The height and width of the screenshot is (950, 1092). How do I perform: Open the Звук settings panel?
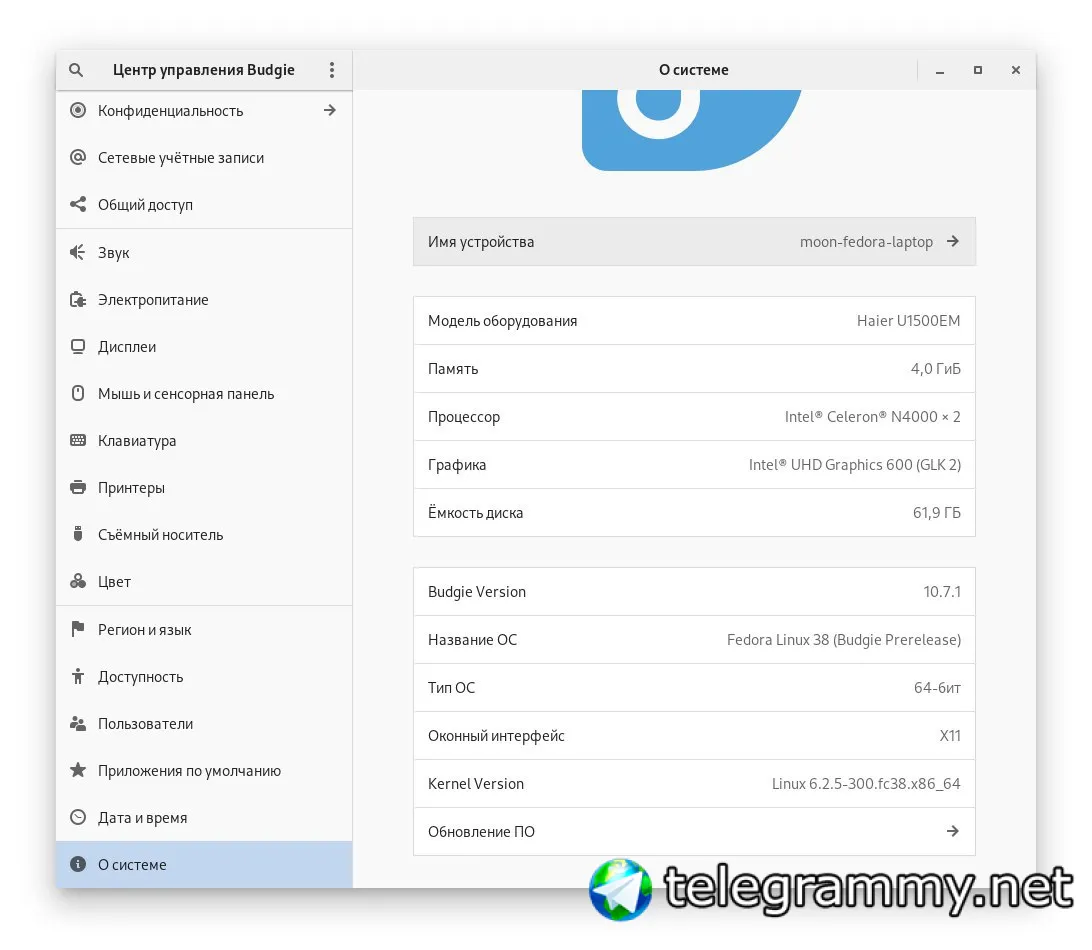click(204, 253)
